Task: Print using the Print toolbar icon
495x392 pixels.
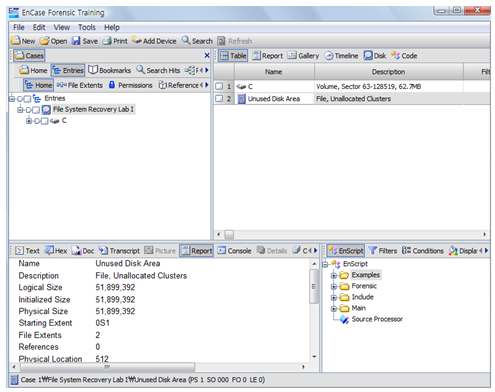Action: click(115, 41)
